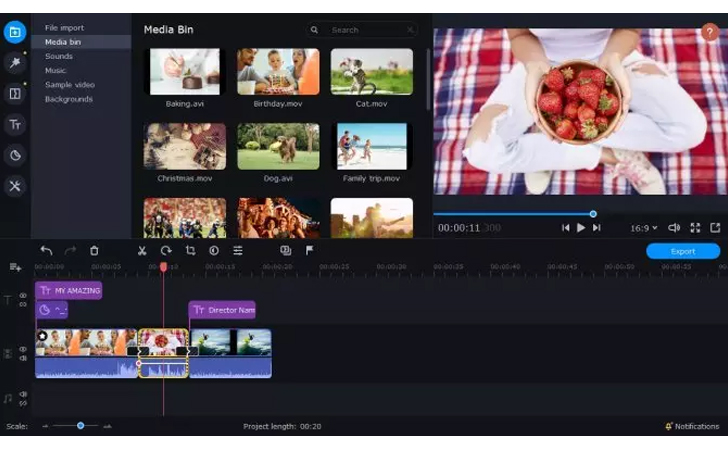Image resolution: width=728 pixels, height=450 pixels.
Task: Rotate the selected clip
Action: (166, 251)
